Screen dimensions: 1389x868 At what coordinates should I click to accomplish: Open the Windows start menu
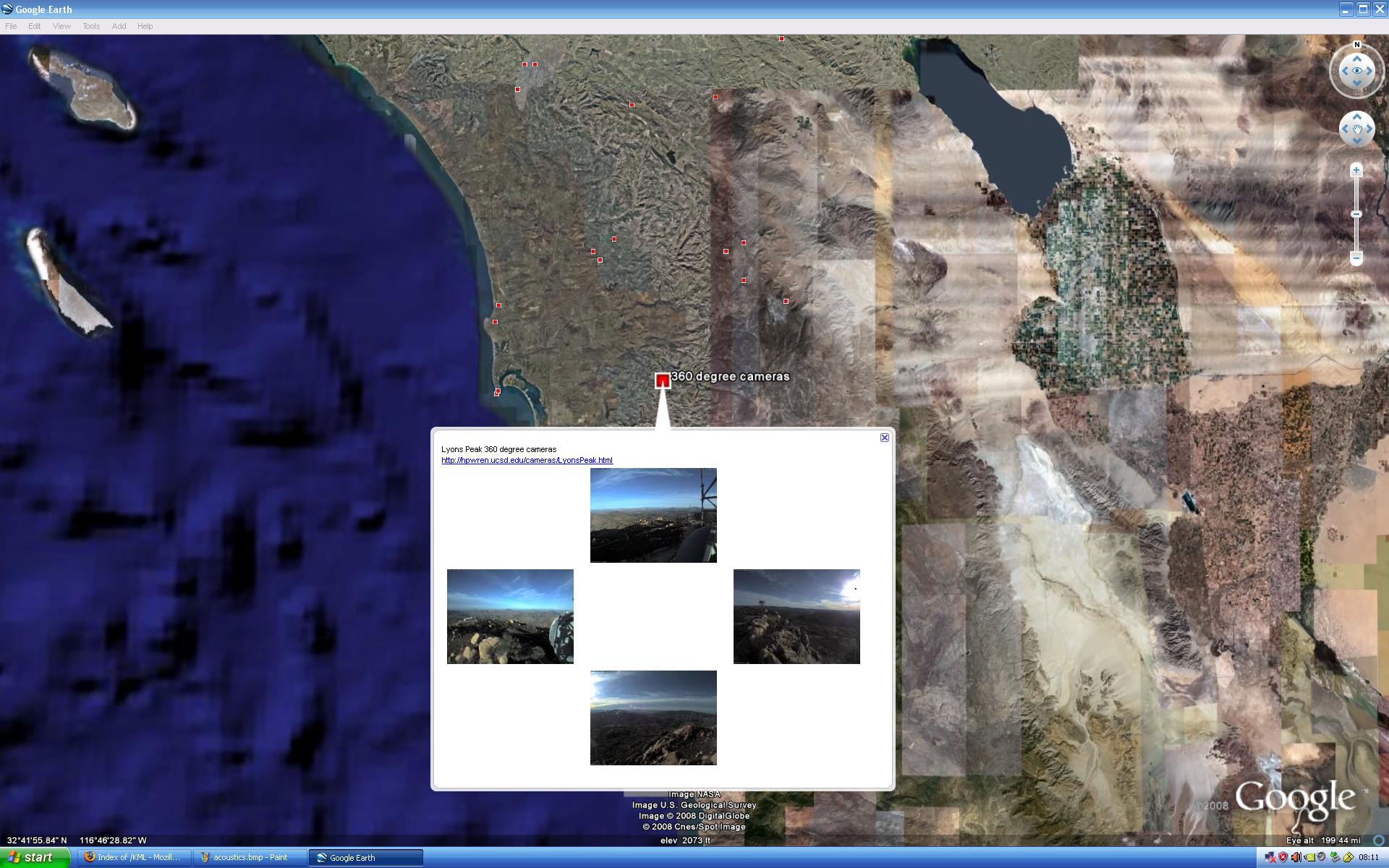35,857
